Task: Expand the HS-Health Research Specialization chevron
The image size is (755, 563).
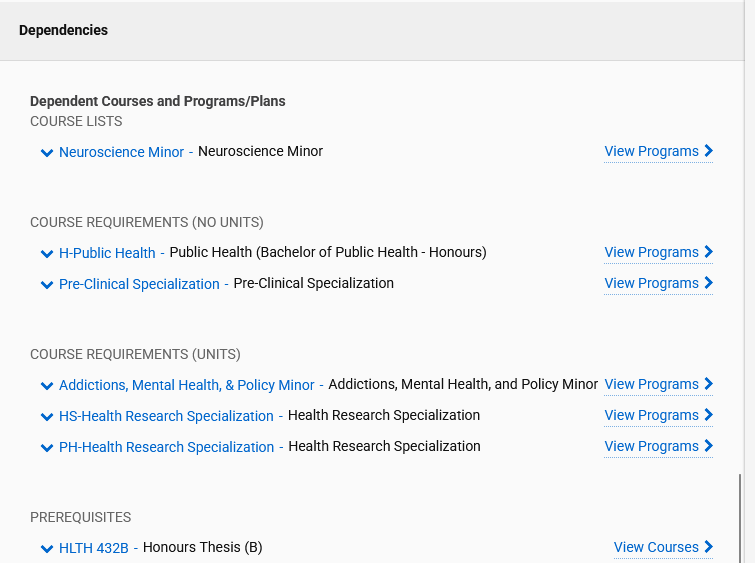Action: tap(46, 417)
